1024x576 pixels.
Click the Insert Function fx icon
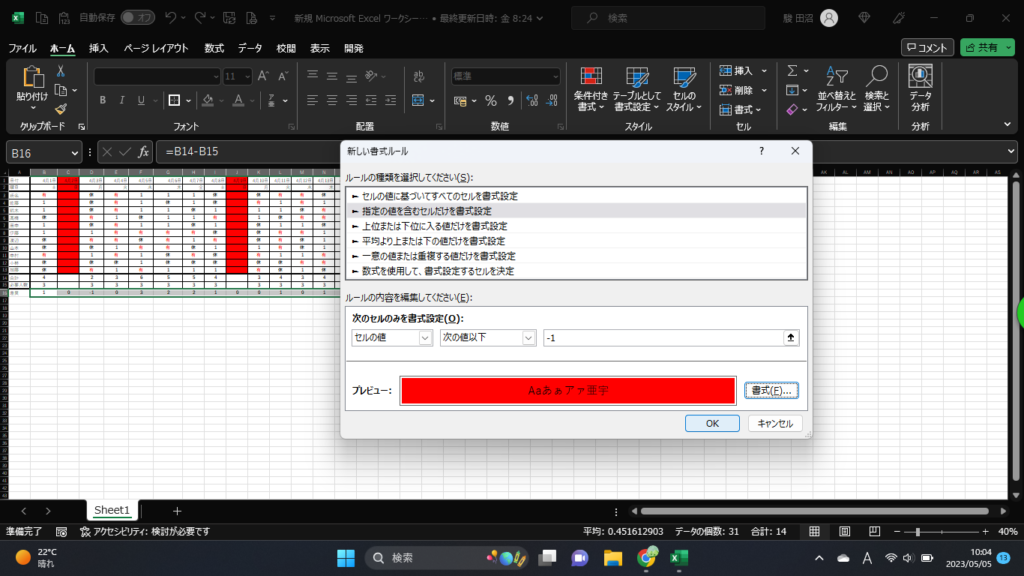143,152
